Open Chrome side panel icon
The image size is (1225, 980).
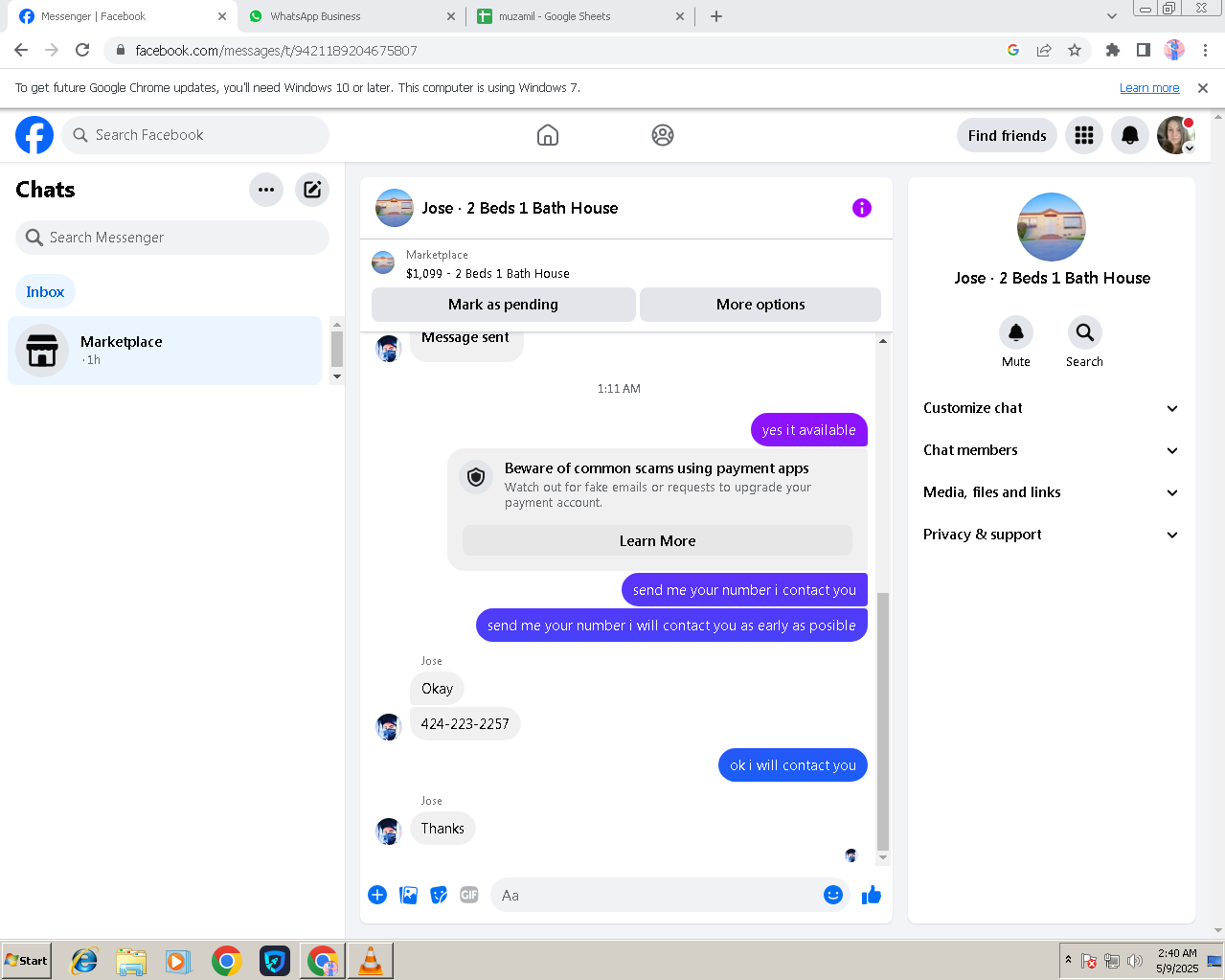(1143, 50)
